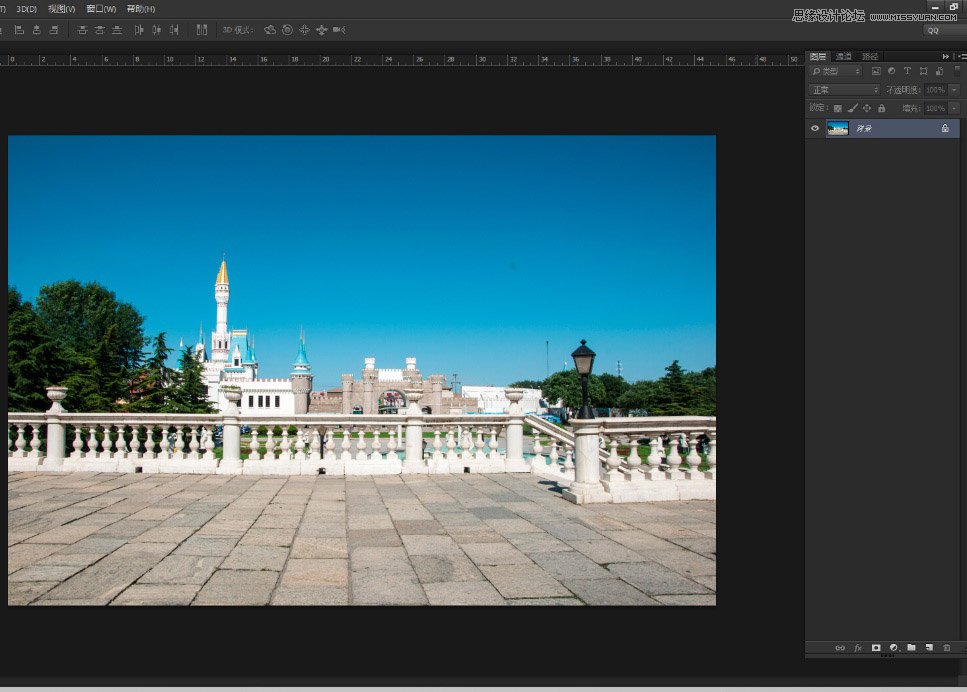
Task: Open the layer filter type dropdown
Action: click(835, 71)
